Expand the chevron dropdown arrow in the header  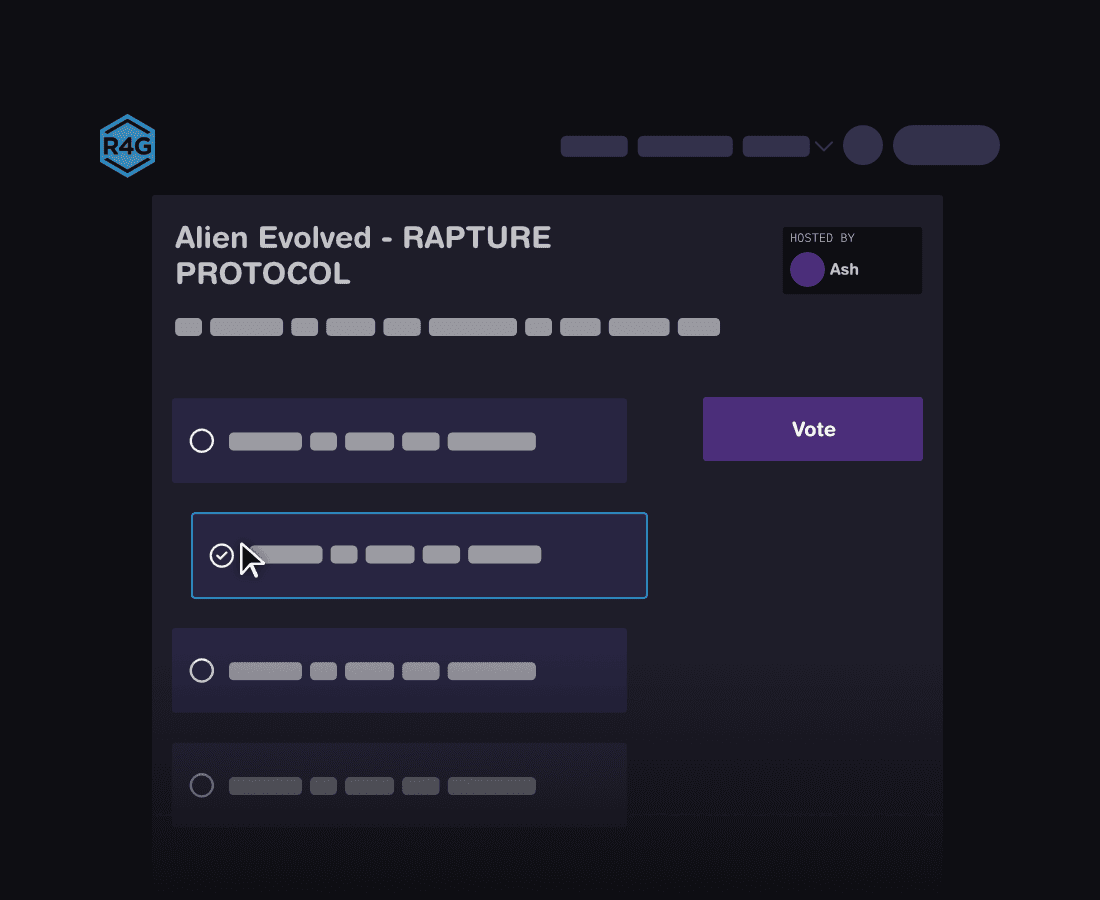(x=824, y=146)
